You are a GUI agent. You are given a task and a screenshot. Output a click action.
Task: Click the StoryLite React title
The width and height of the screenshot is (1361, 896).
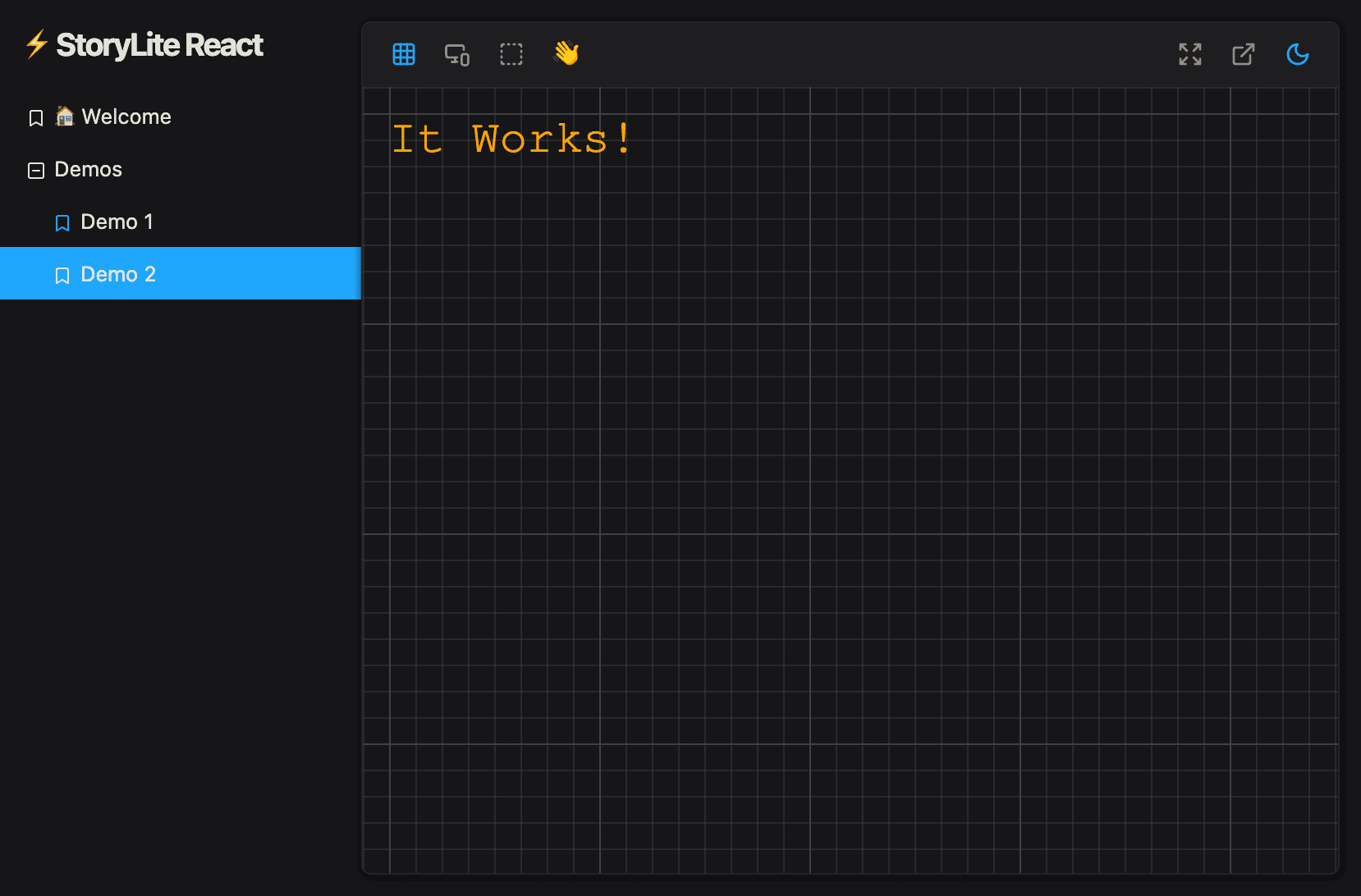[x=159, y=45]
